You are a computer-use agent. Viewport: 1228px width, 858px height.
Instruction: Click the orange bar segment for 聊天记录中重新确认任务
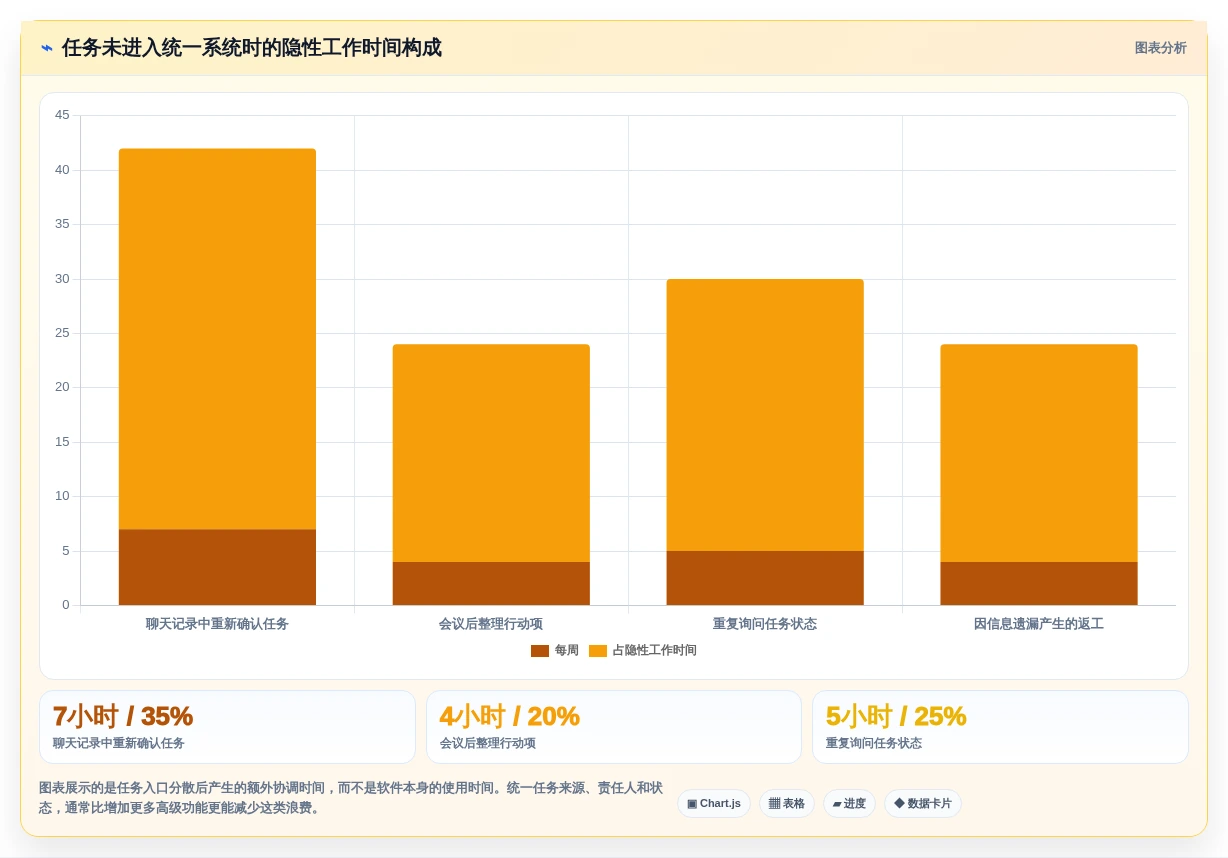tap(217, 339)
